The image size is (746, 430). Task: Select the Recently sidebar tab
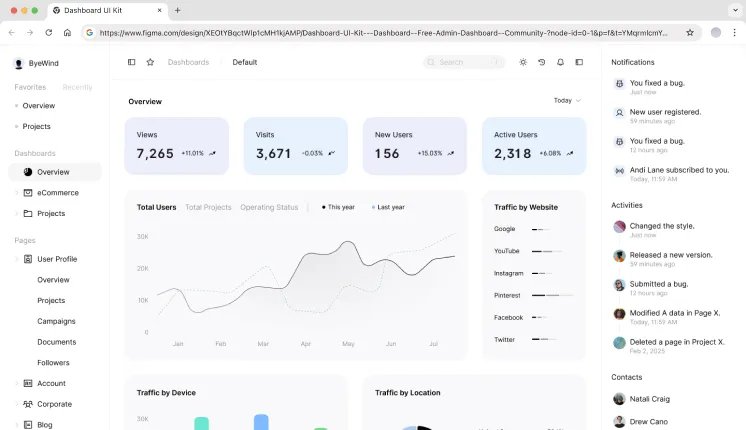(78, 87)
